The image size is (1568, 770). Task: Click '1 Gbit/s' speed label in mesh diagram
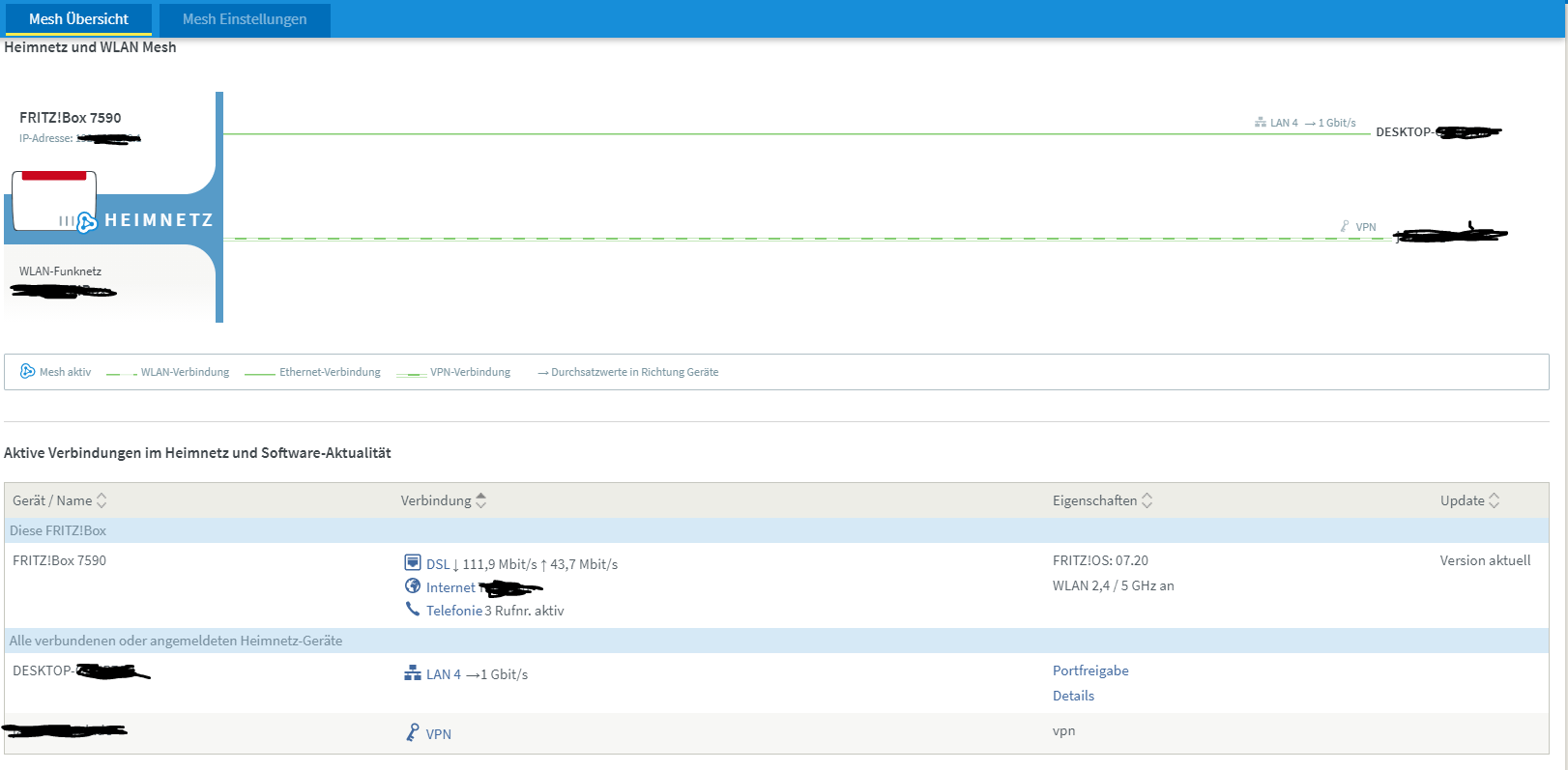pos(1337,123)
